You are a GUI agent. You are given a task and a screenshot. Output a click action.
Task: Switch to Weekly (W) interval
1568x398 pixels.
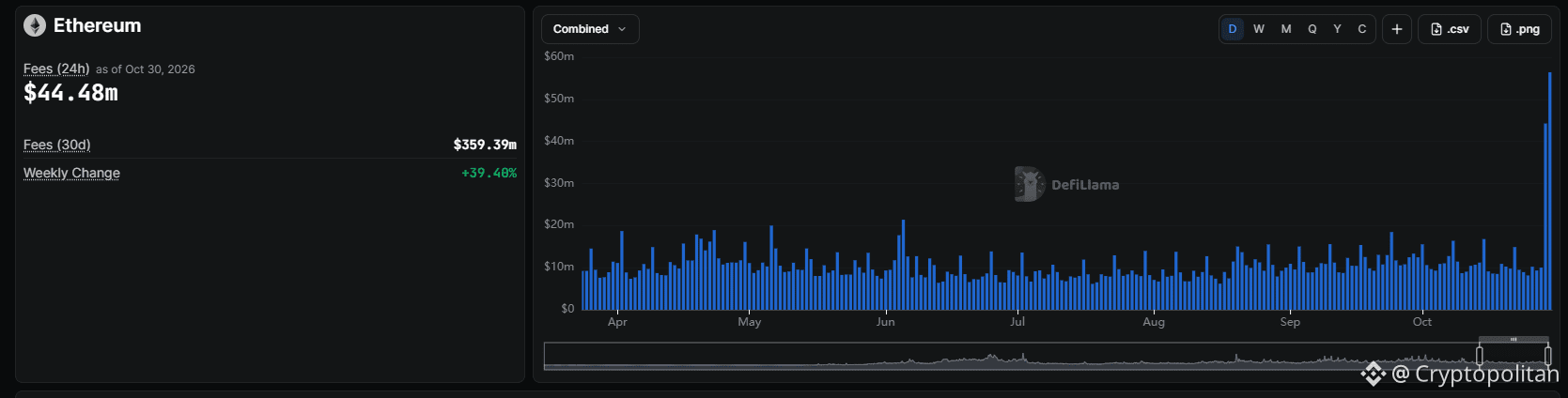pos(1259,29)
